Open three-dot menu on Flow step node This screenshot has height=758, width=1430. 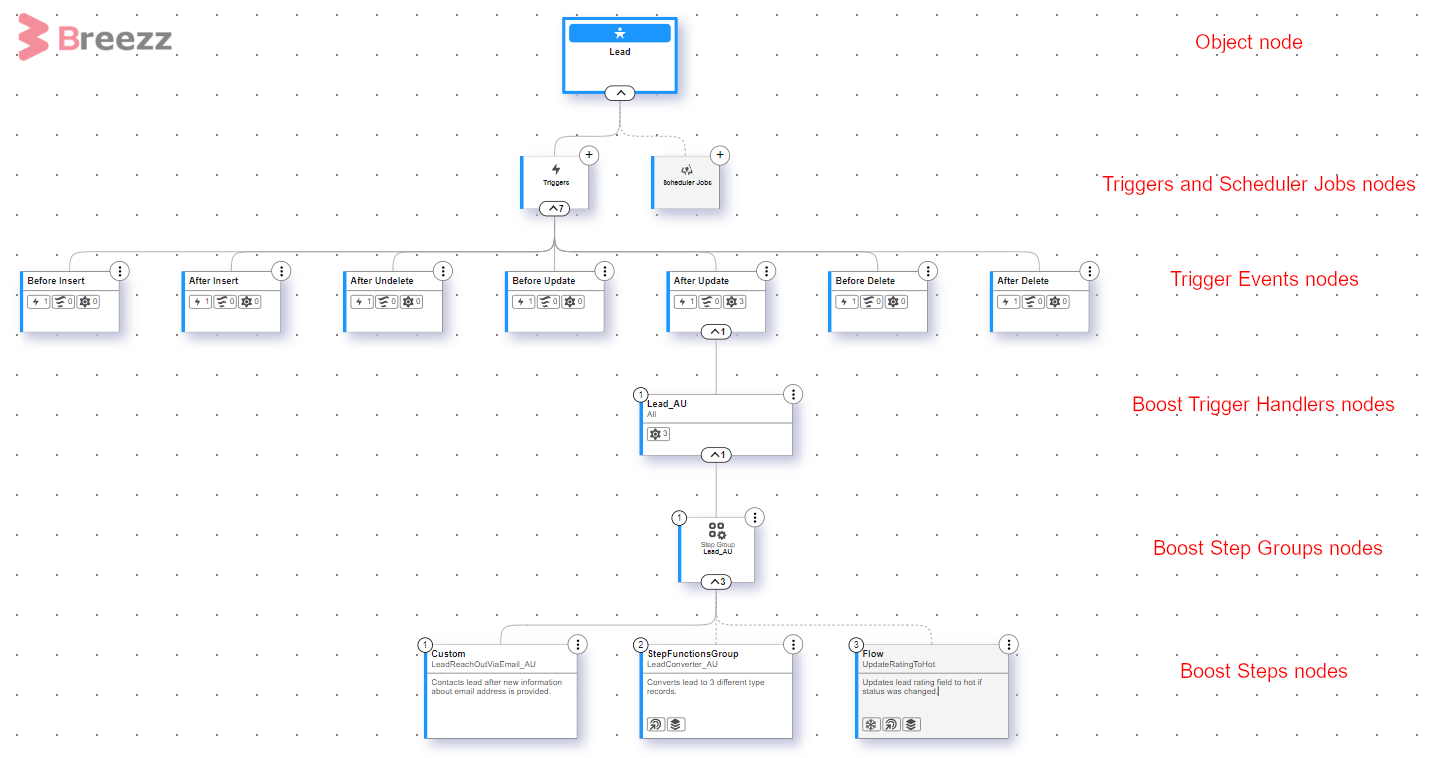click(1009, 644)
